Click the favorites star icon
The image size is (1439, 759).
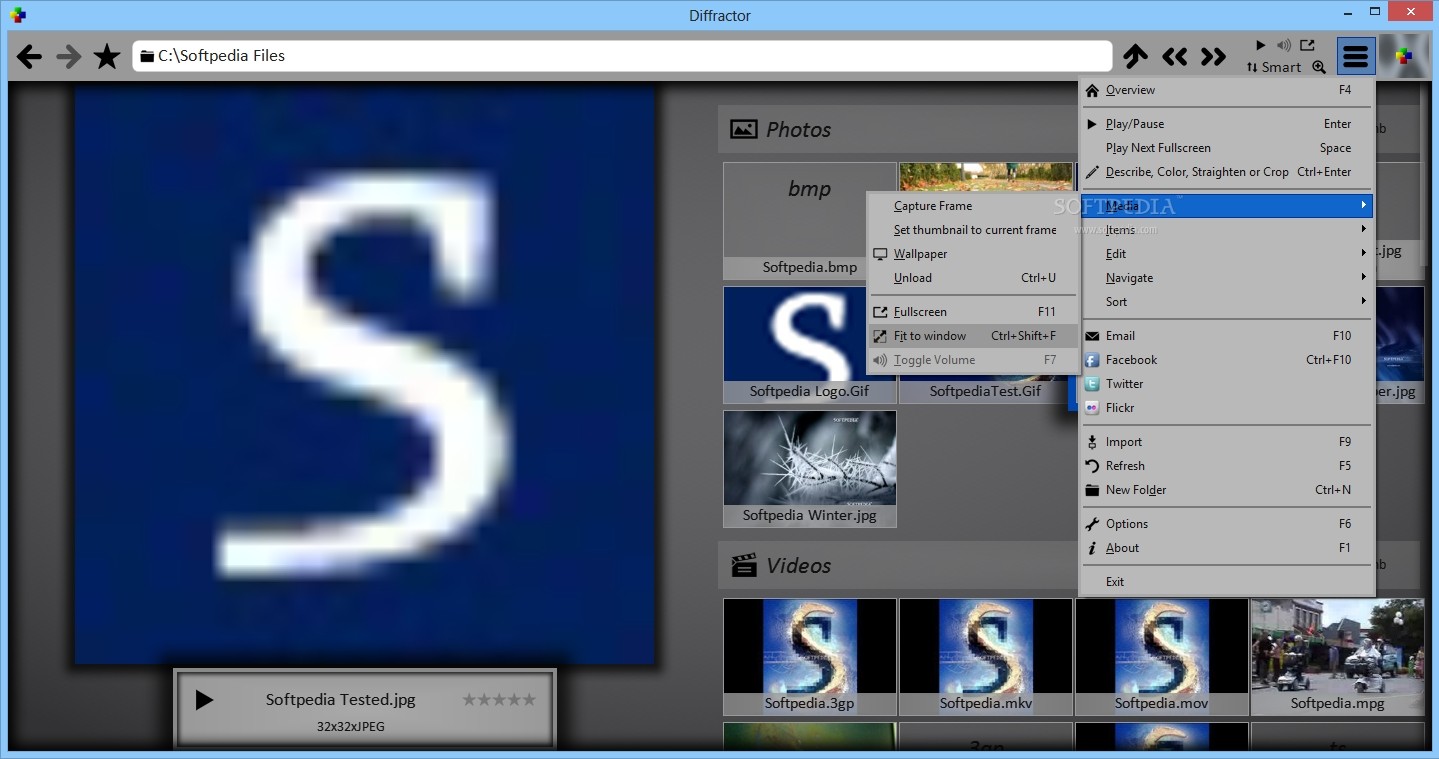tap(107, 56)
